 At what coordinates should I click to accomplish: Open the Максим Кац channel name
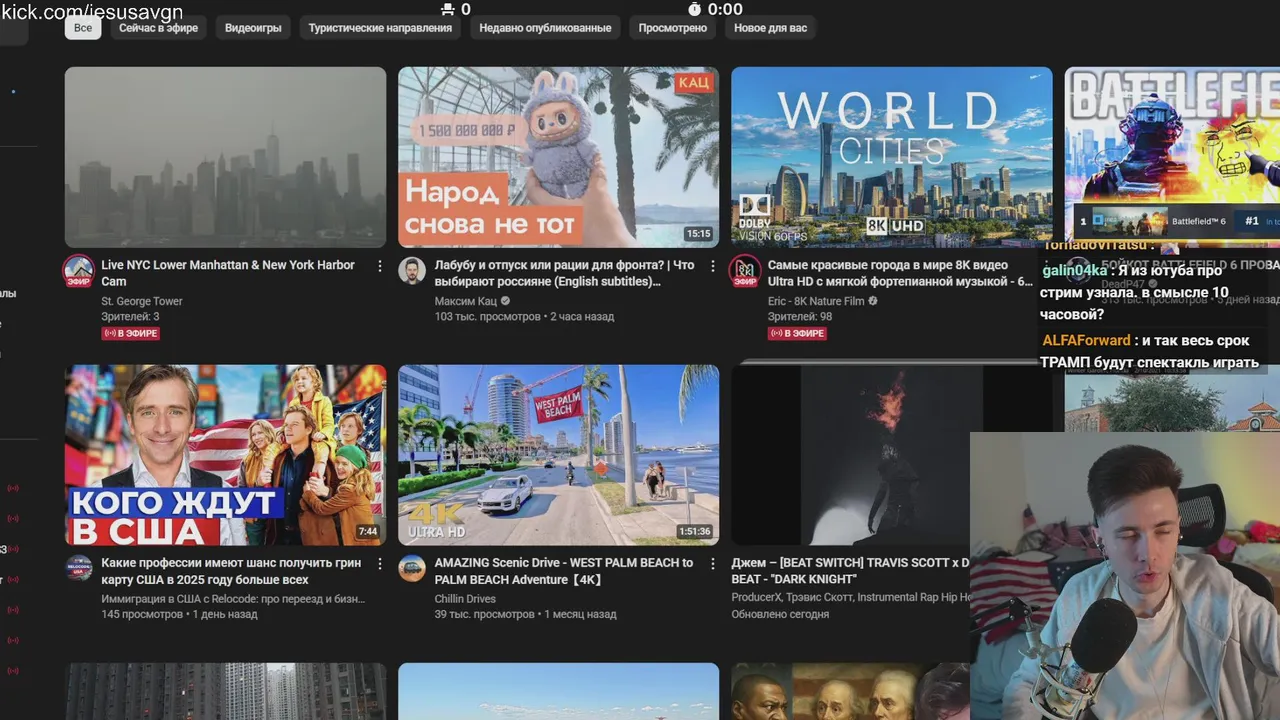466,301
